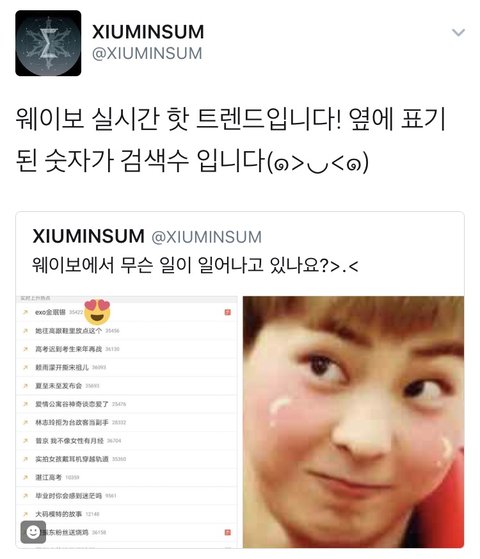Click the arrow icon beside 林志玲拒为台政客当副手
This screenshot has width=480, height=559.
click(x=25, y=422)
